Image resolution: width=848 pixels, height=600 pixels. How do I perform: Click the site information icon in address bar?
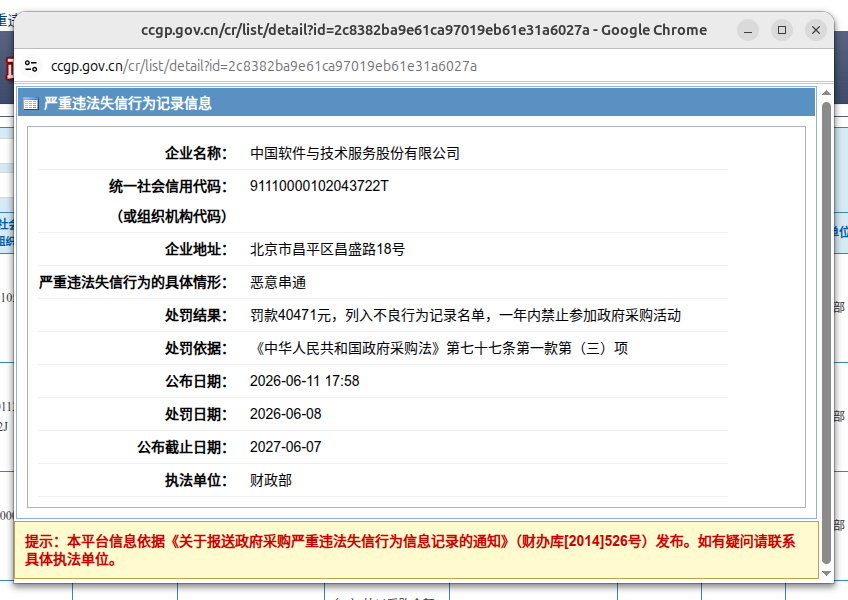point(31,66)
